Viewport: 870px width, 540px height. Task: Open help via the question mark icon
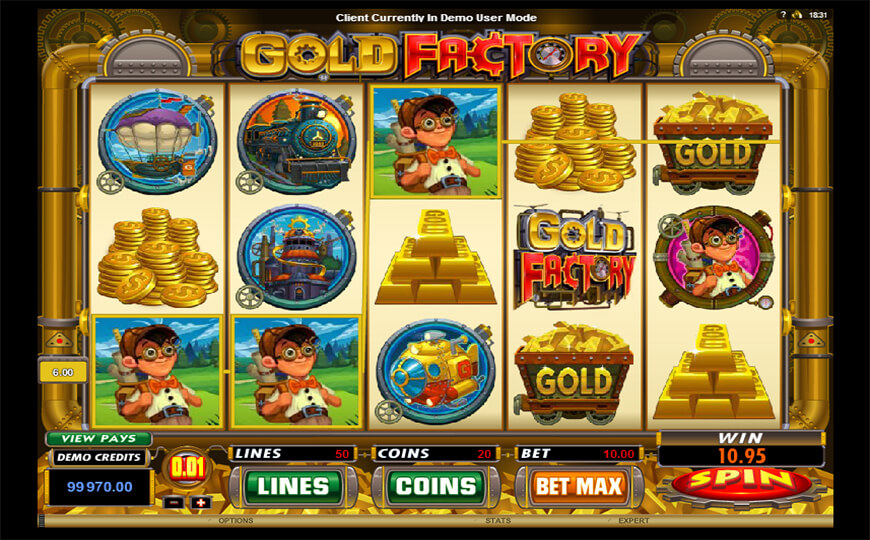pos(783,15)
